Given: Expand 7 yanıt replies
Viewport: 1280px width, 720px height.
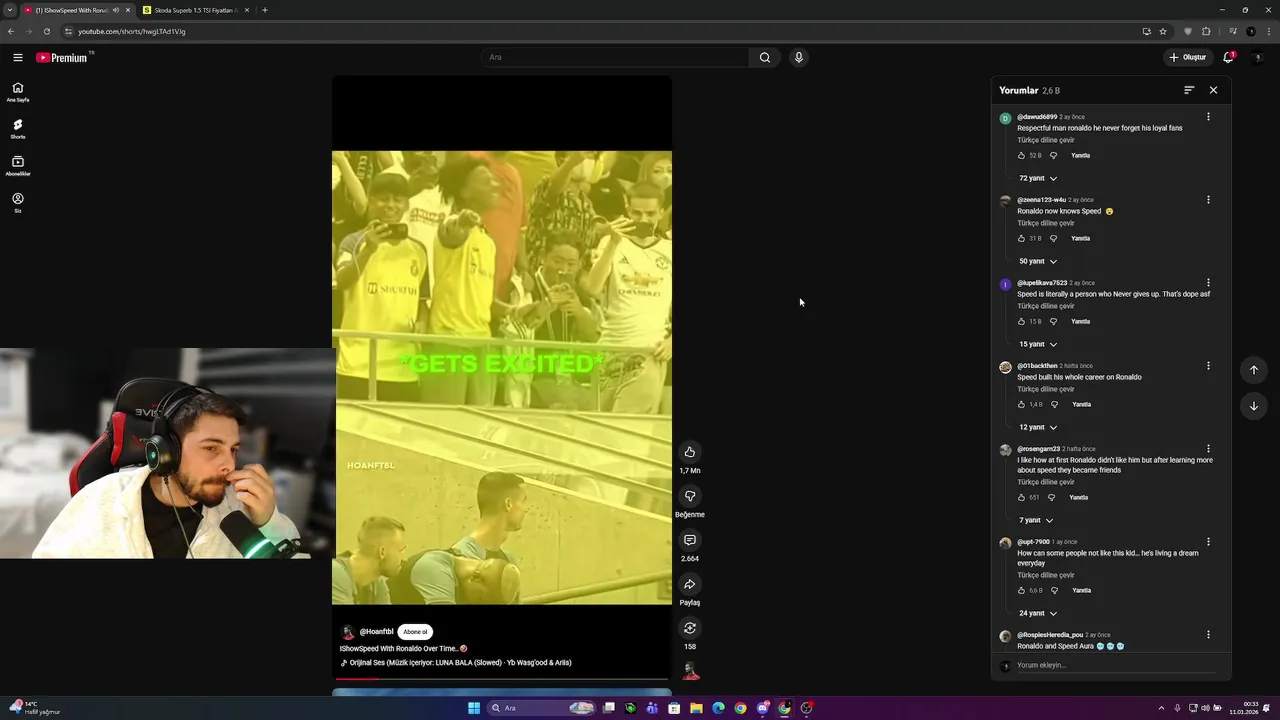Looking at the screenshot, I should 1036,520.
